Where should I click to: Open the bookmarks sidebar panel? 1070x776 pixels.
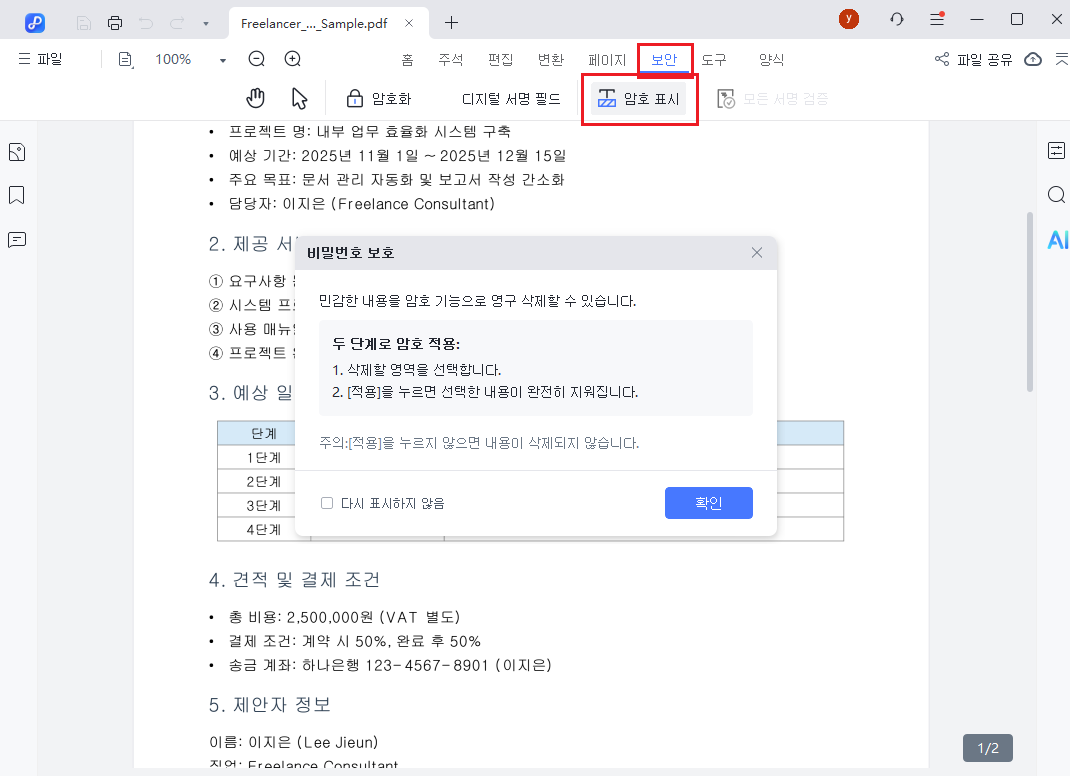(x=16, y=195)
